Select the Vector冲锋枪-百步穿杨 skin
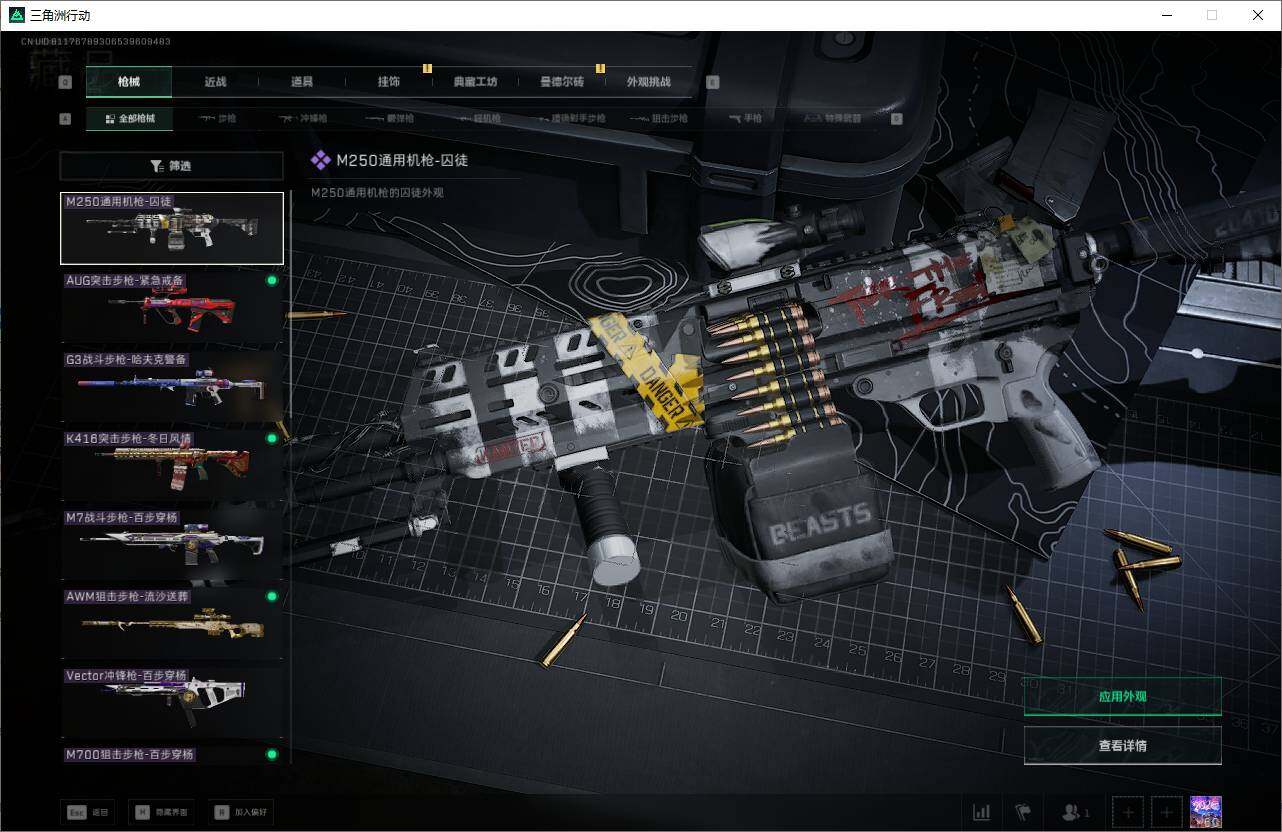 tap(172, 702)
